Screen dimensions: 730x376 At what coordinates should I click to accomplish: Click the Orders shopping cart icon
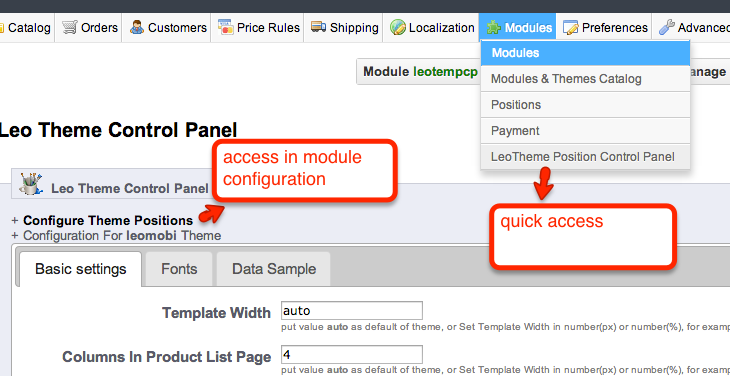pyautogui.click(x=69, y=27)
